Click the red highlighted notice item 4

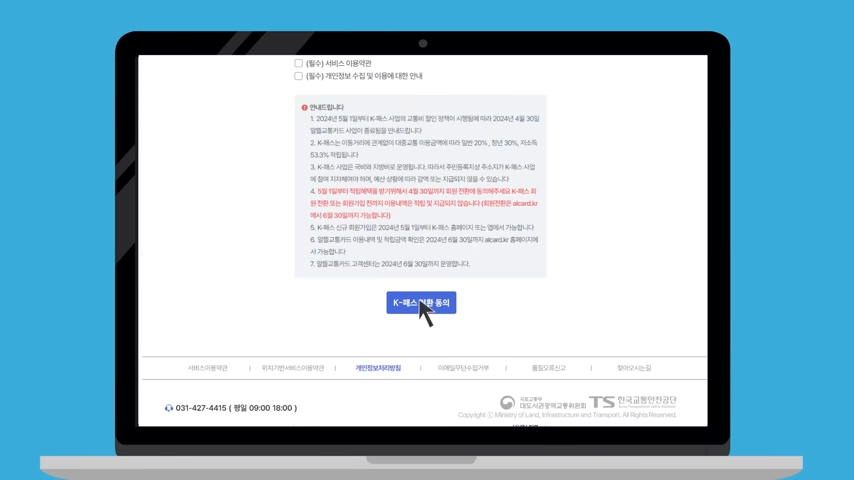pyautogui.click(x=424, y=203)
